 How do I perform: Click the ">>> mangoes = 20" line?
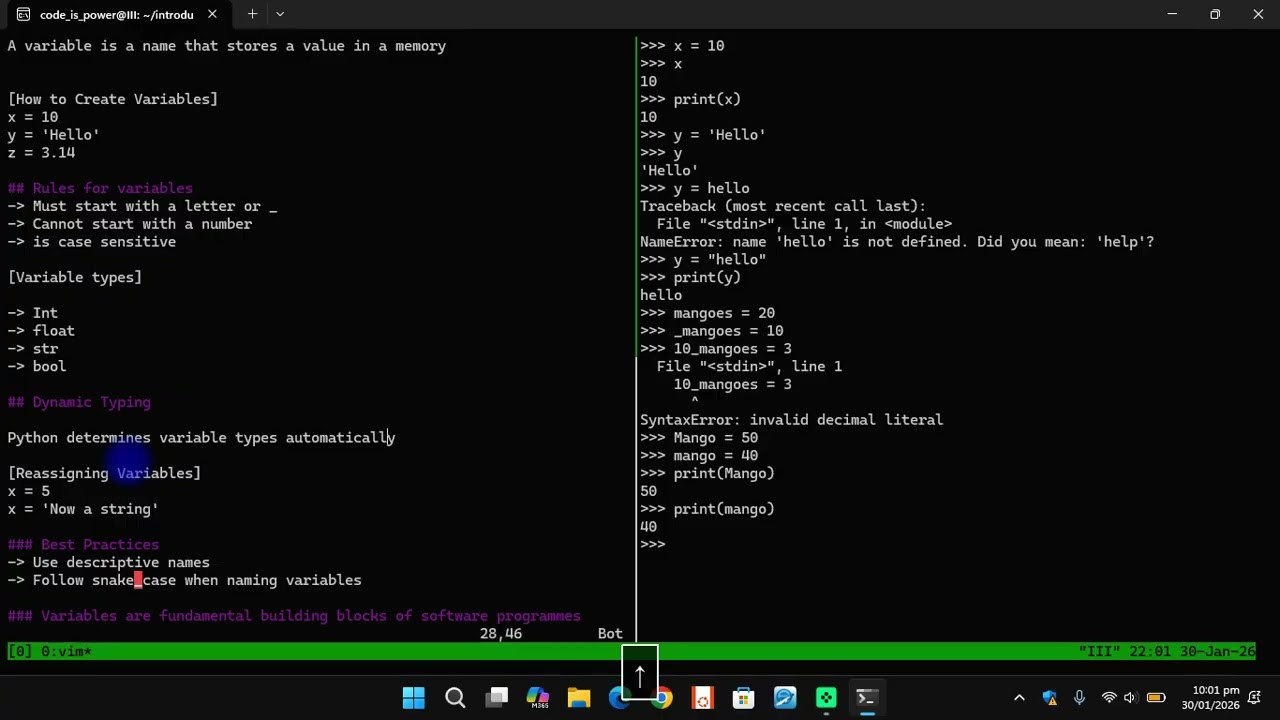[x=707, y=313]
